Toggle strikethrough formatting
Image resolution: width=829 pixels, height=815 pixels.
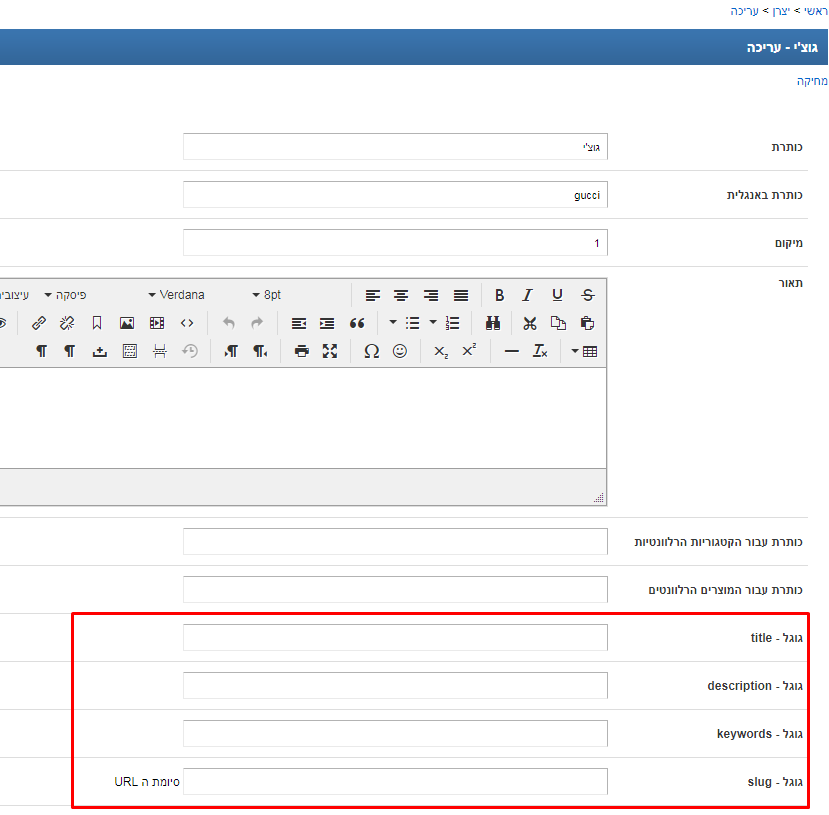pyautogui.click(x=587, y=295)
